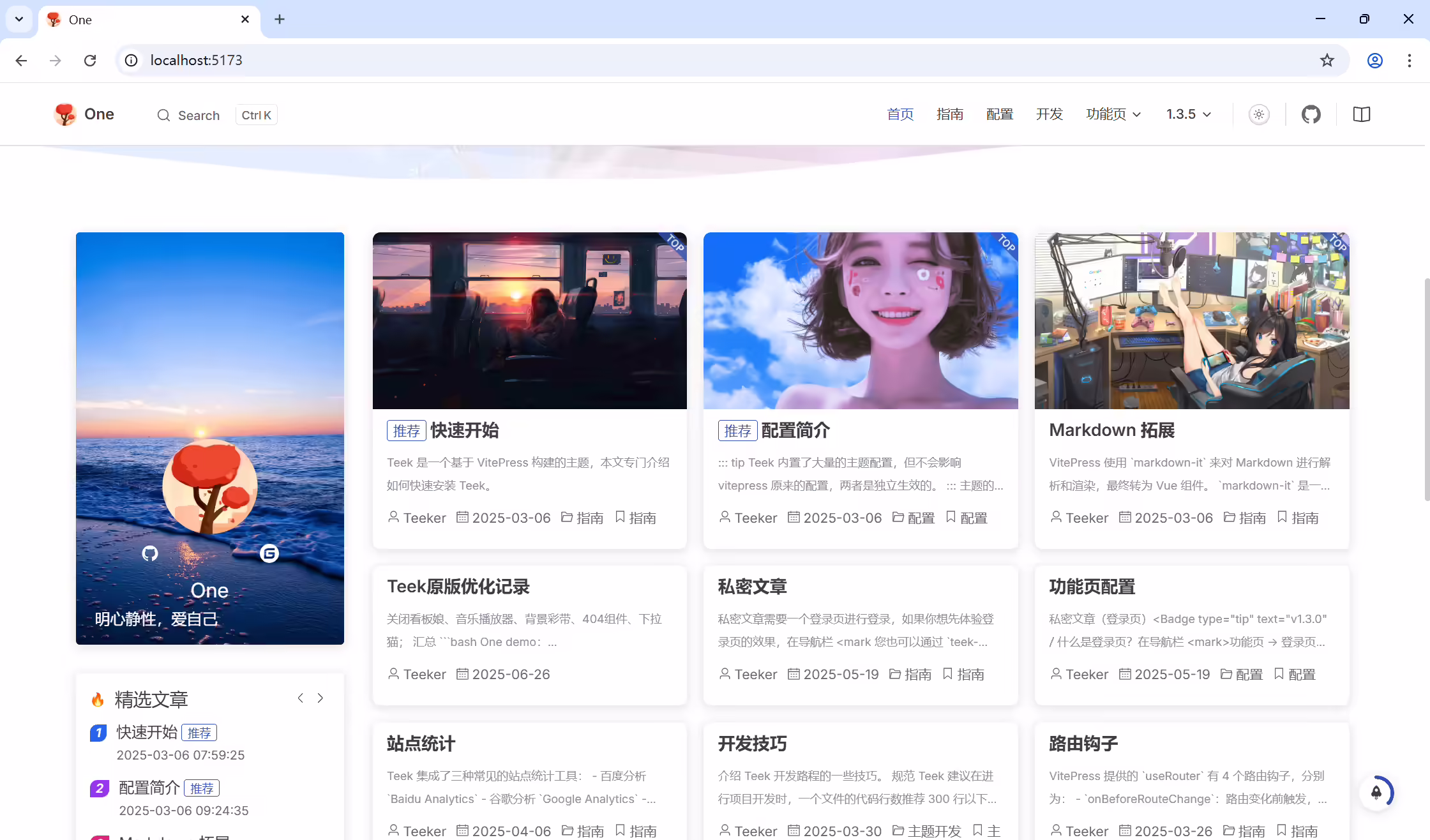Viewport: 1430px width, 840px height.
Task: Click the sunset train cover image
Action: pyautogui.click(x=530, y=320)
